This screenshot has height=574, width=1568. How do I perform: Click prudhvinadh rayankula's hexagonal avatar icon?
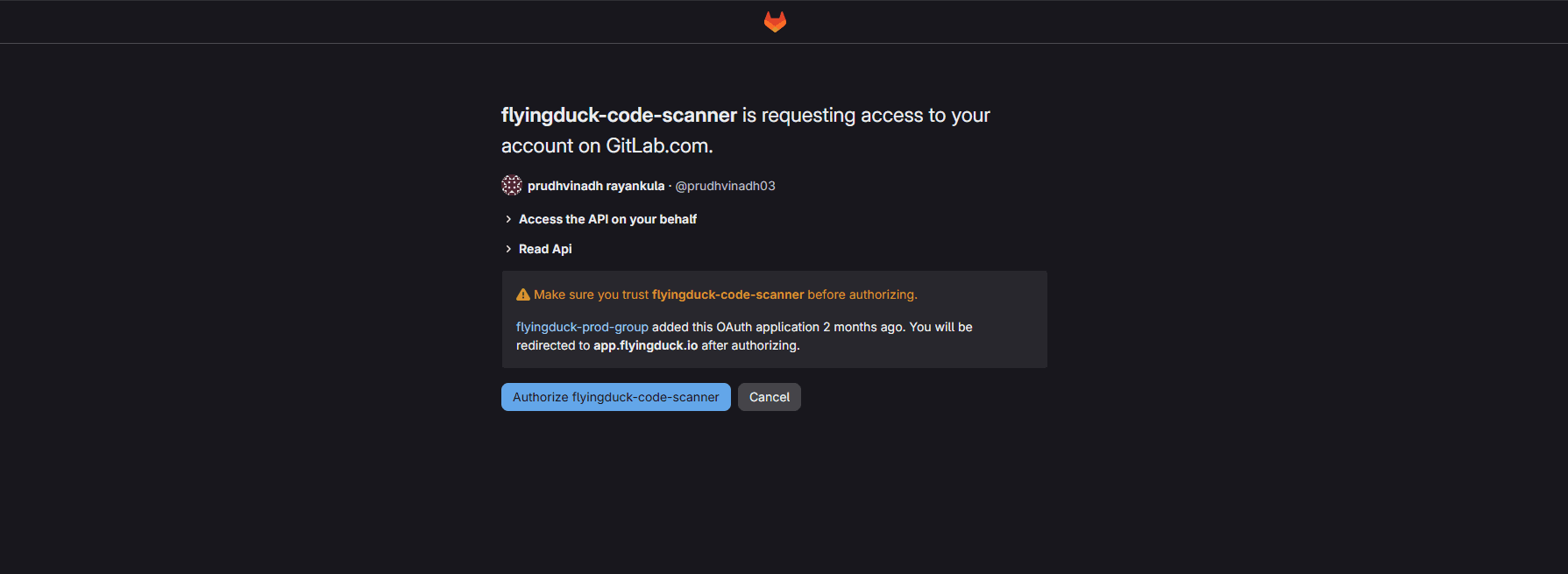[510, 185]
